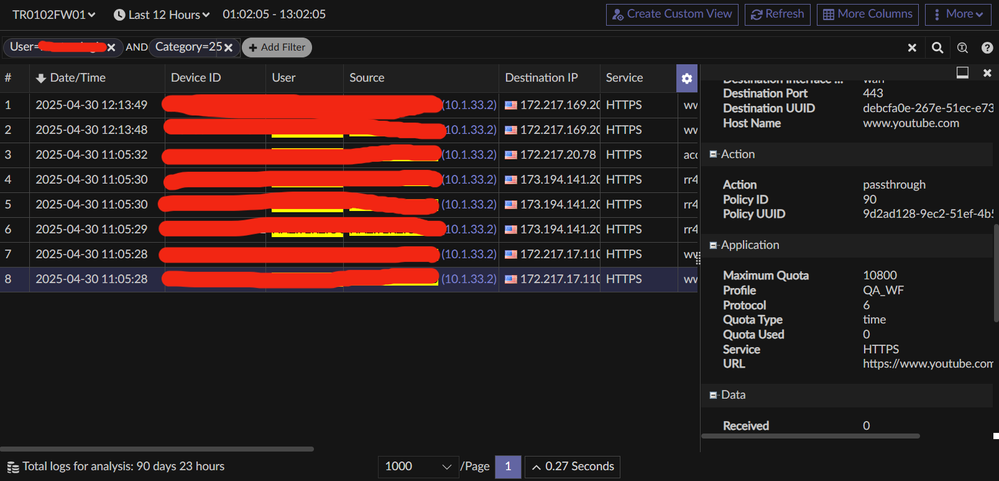Click Profile value QA_WF
The width and height of the screenshot is (999, 481).
pos(883,291)
